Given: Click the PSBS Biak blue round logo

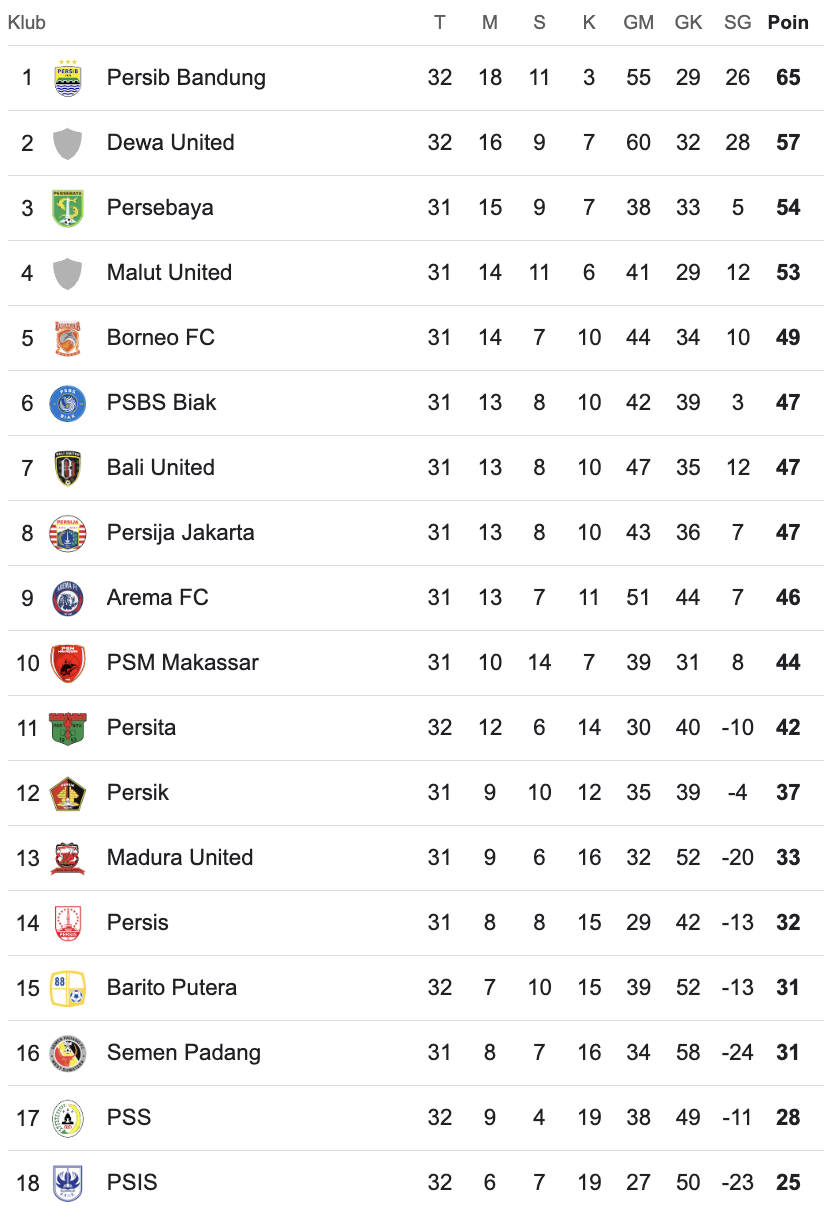Looking at the screenshot, I should tap(67, 403).
